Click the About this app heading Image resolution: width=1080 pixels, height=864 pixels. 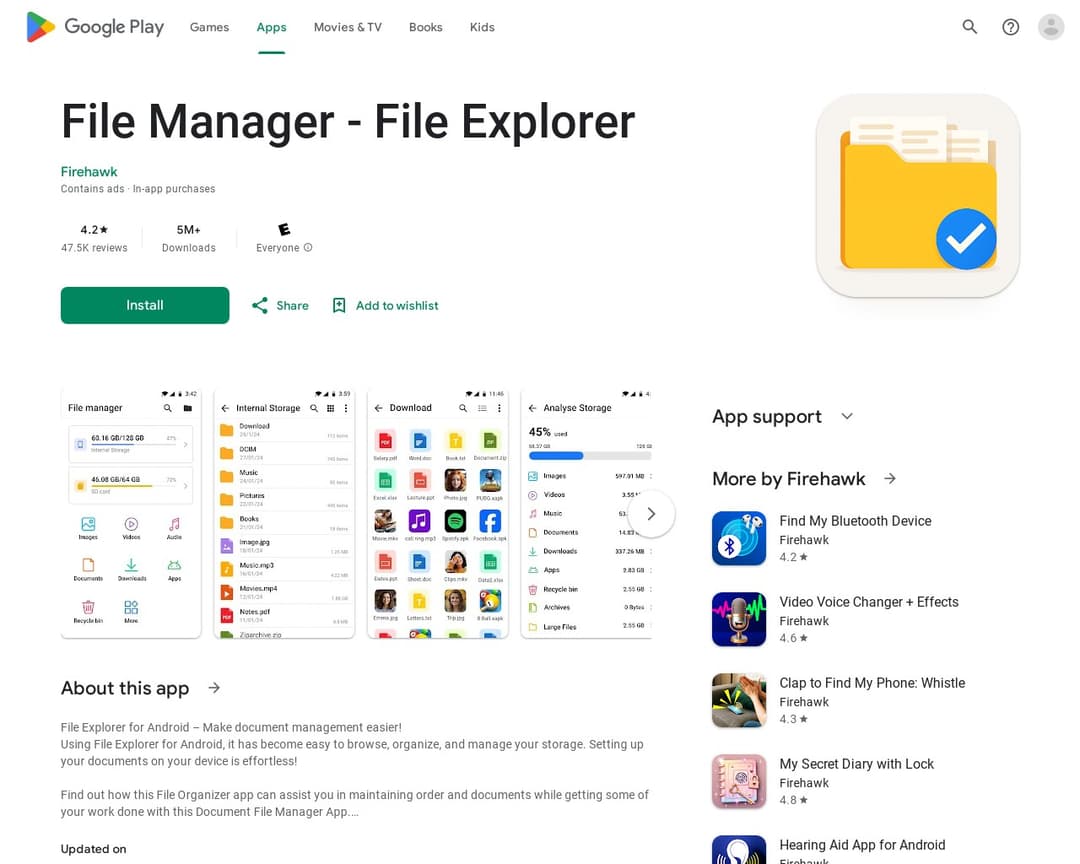[x=125, y=688]
